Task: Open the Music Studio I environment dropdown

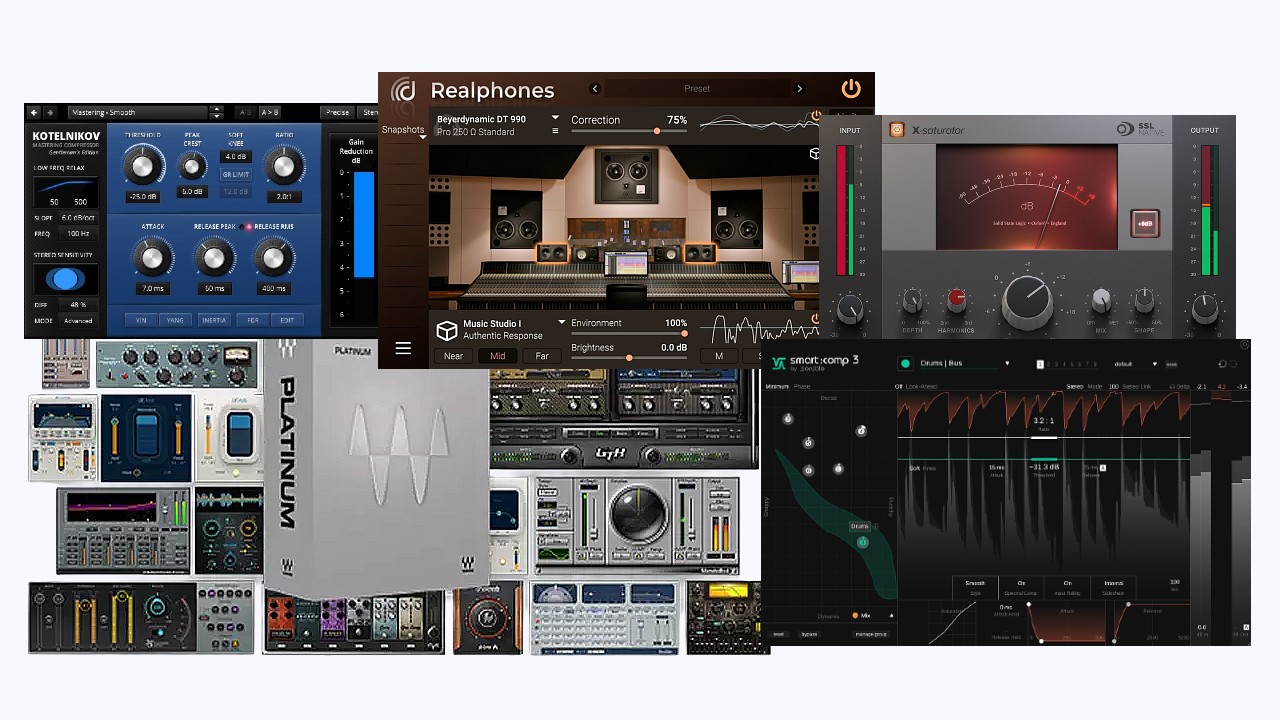Action: click(x=560, y=323)
